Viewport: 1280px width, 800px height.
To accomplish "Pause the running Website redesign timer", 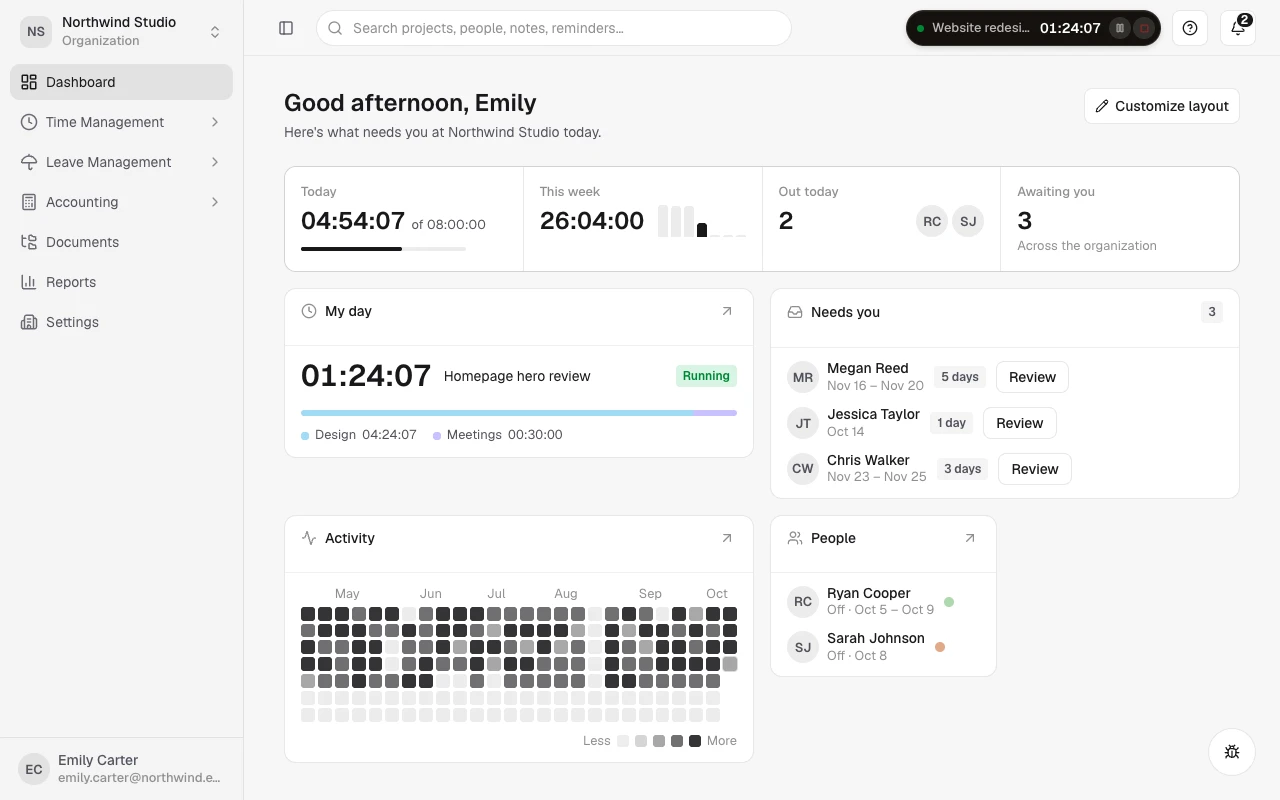I will click(1121, 28).
